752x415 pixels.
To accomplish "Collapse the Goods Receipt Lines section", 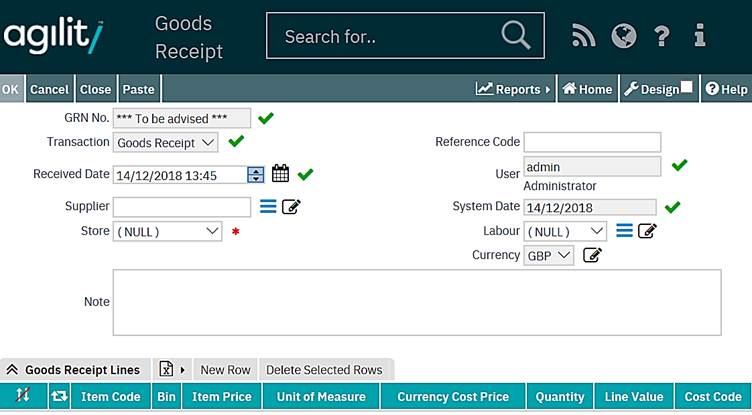I will coord(12,370).
